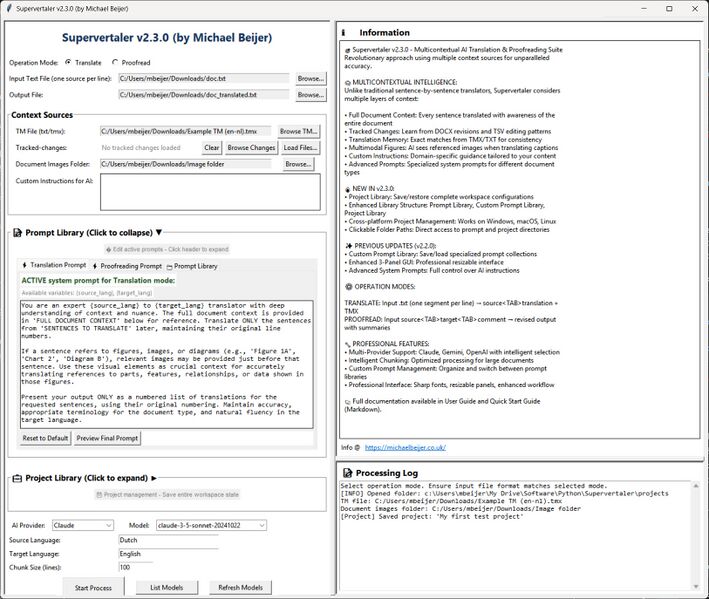
Task: Open the AI Provider Claude dropdown
Action: point(83,525)
